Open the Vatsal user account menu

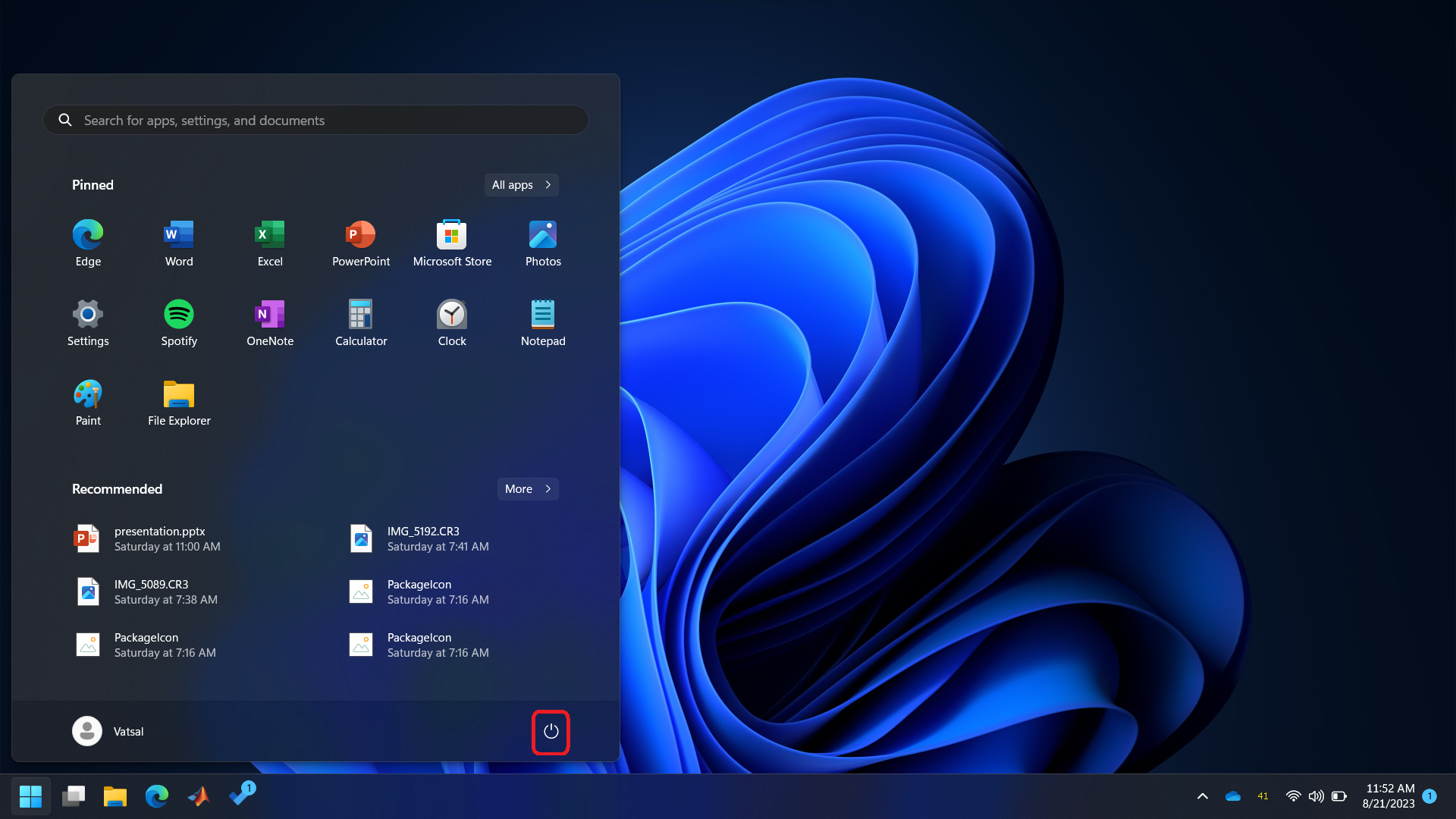click(x=108, y=732)
